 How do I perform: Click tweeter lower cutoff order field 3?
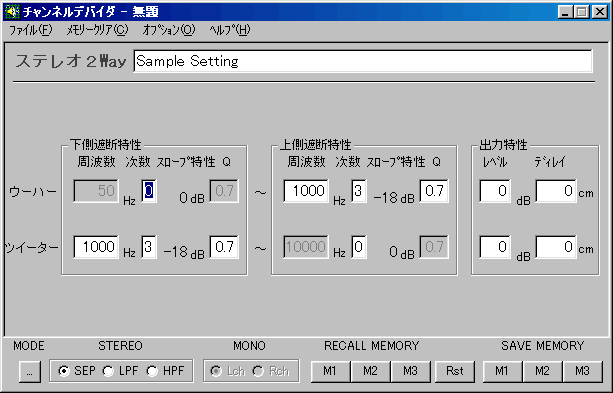tap(149, 247)
